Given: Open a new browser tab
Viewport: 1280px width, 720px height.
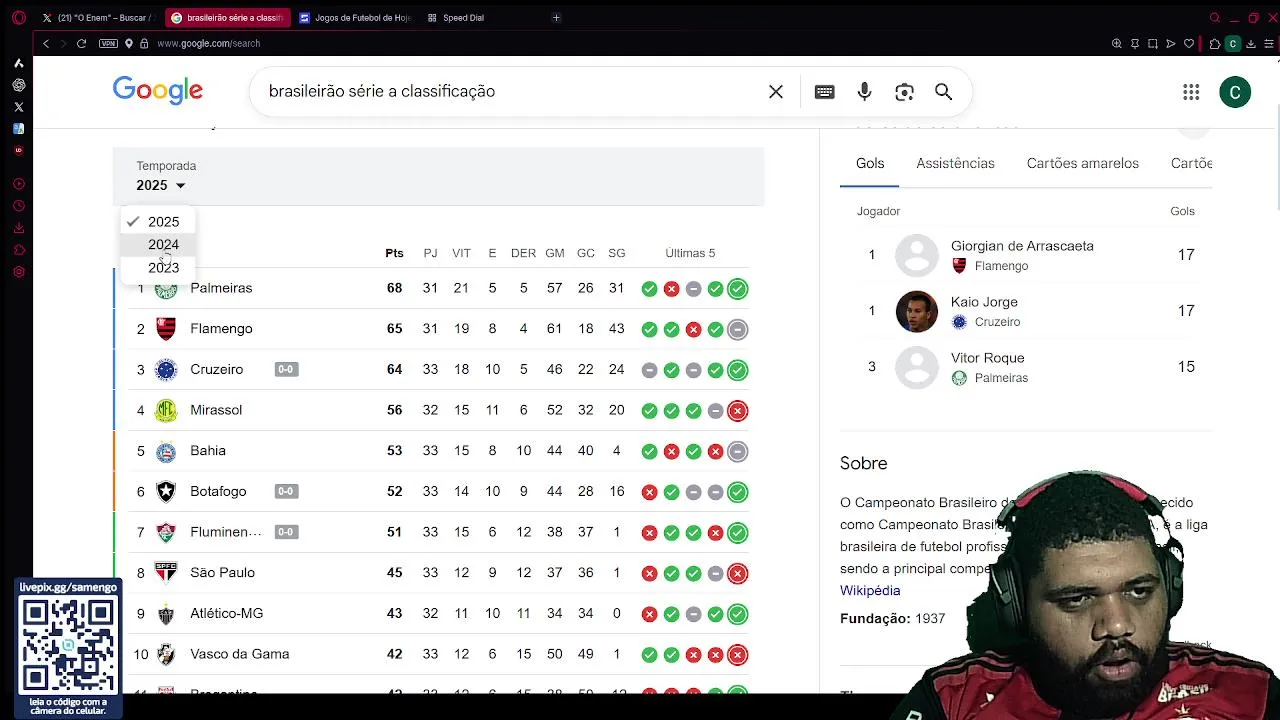Looking at the screenshot, I should 556,17.
